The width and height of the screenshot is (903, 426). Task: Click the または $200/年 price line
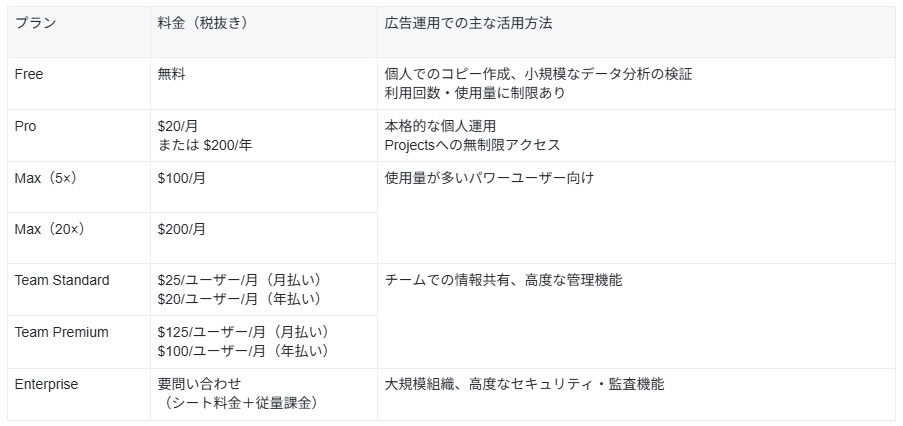point(205,145)
